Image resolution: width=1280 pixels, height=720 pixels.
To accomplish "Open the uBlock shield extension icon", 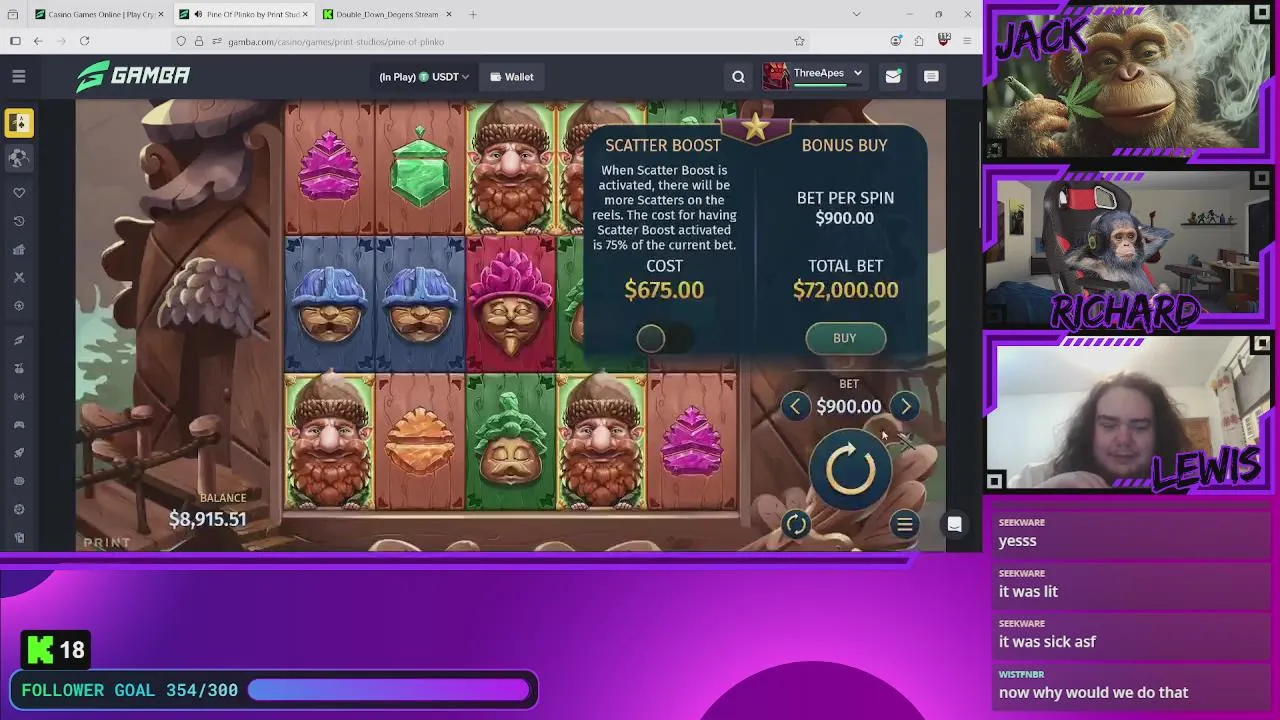I will click(x=943, y=41).
